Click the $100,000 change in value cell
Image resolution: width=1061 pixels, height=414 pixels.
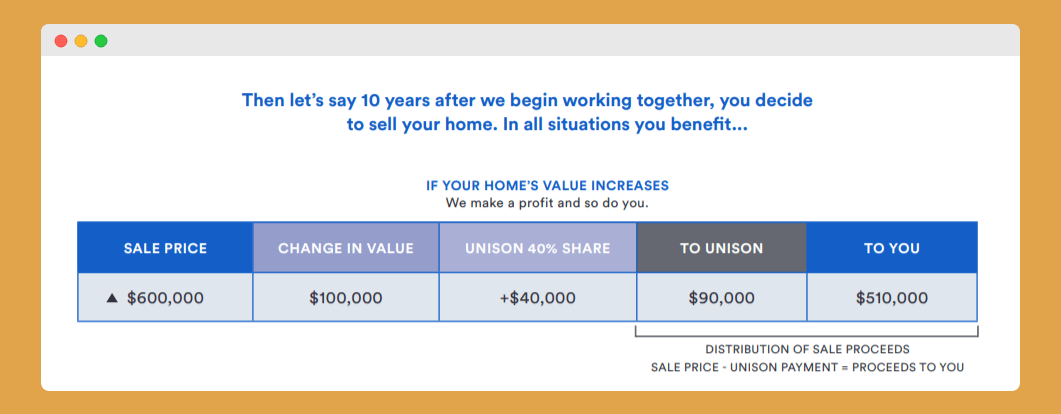tap(346, 298)
